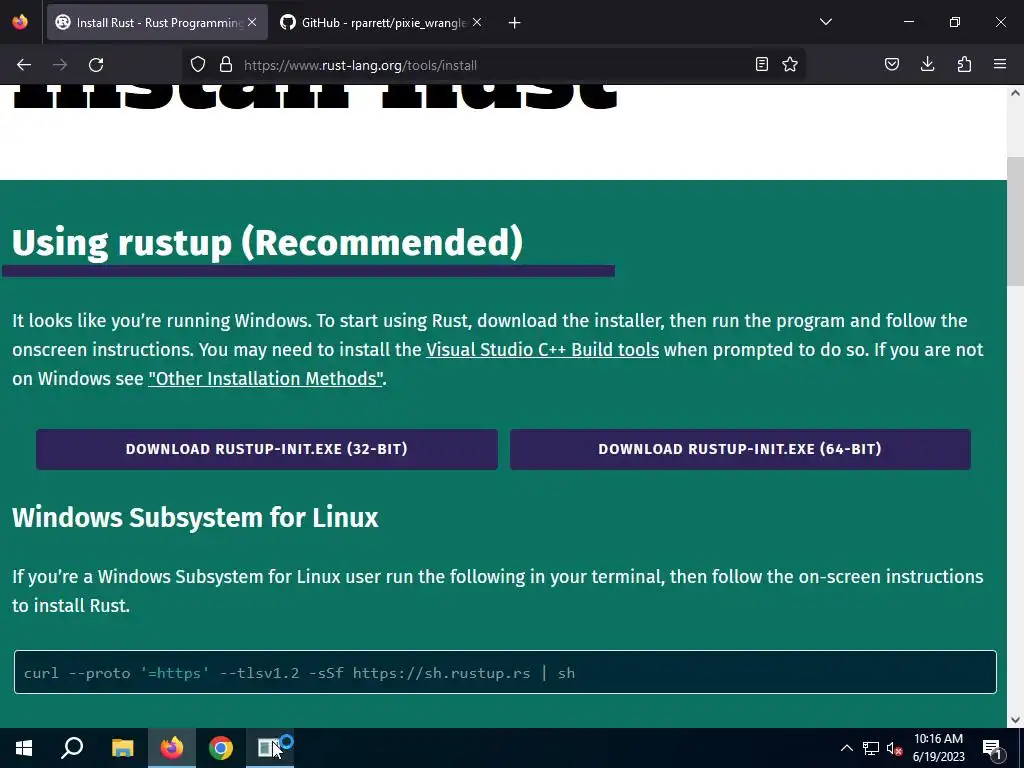Open Firefox application hamburger menu

[x=1000, y=64]
